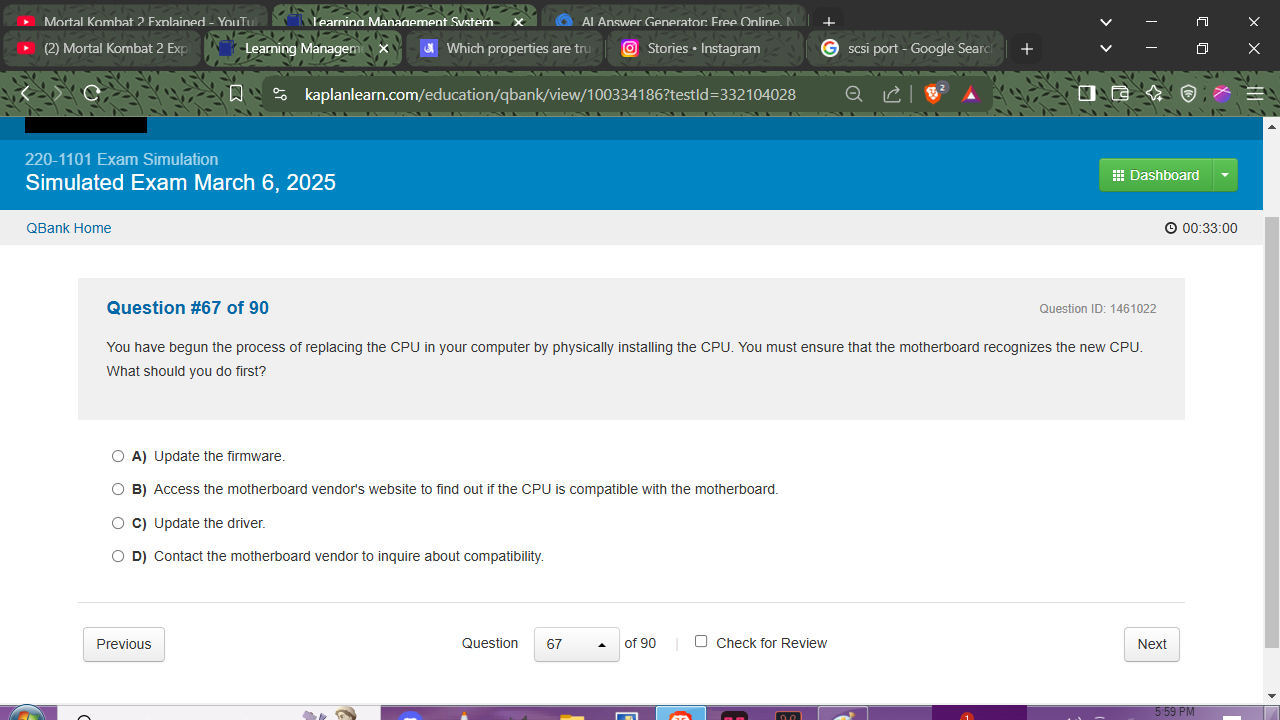Click the Simulated Exam March 6, 2025 heading
The width and height of the screenshot is (1280, 720).
181,182
